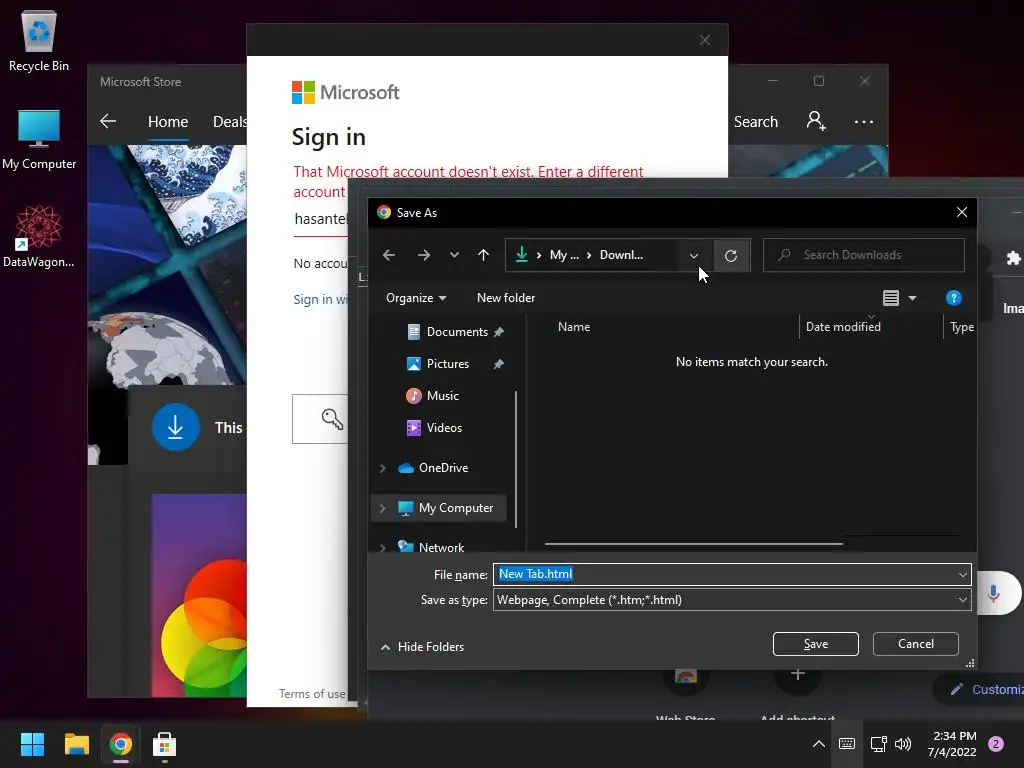This screenshot has width=1024, height=768.
Task: Open clock showing 2:34 PM
Action: tap(952, 744)
